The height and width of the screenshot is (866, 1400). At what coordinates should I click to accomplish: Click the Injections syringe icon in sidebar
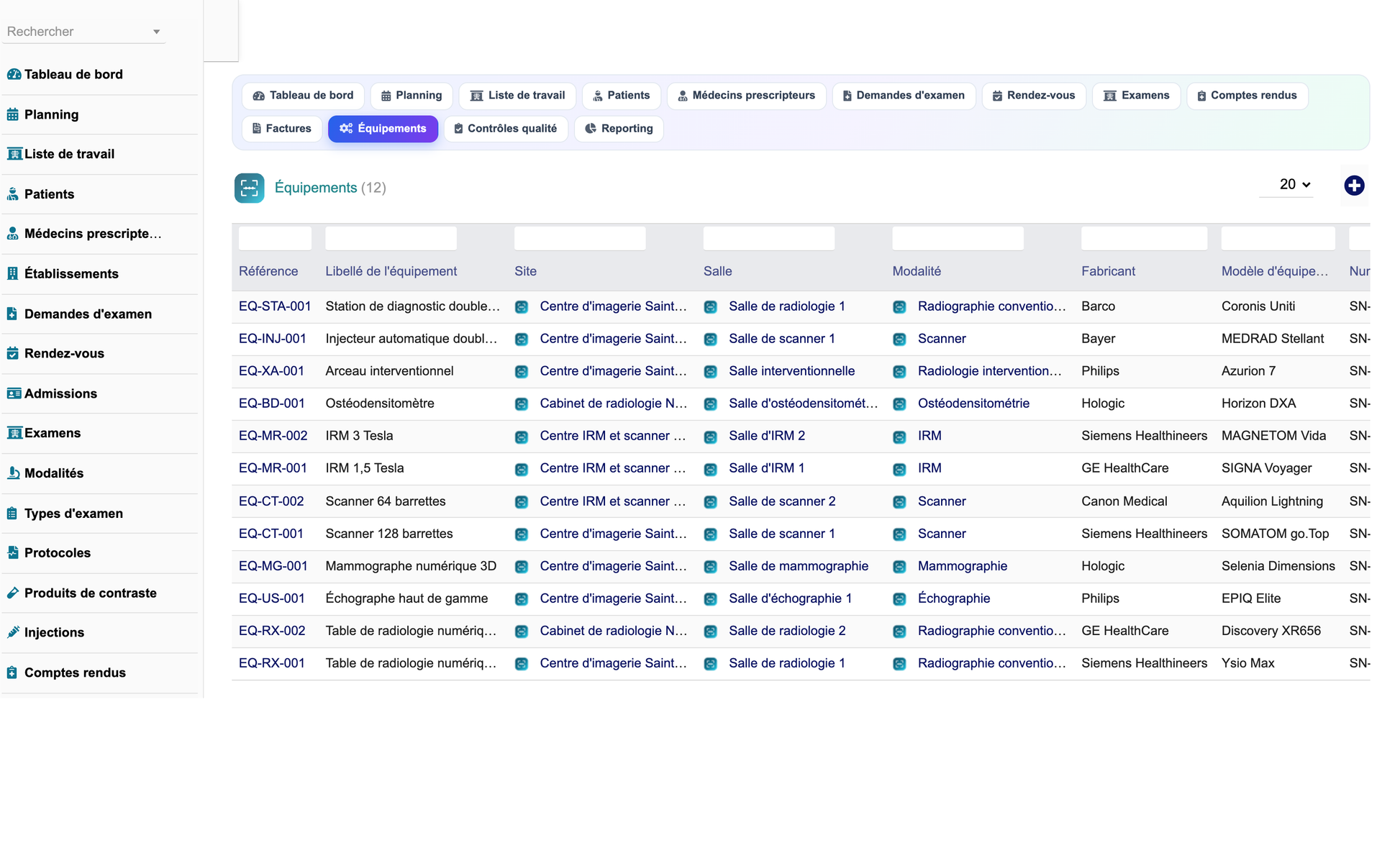[x=13, y=632]
